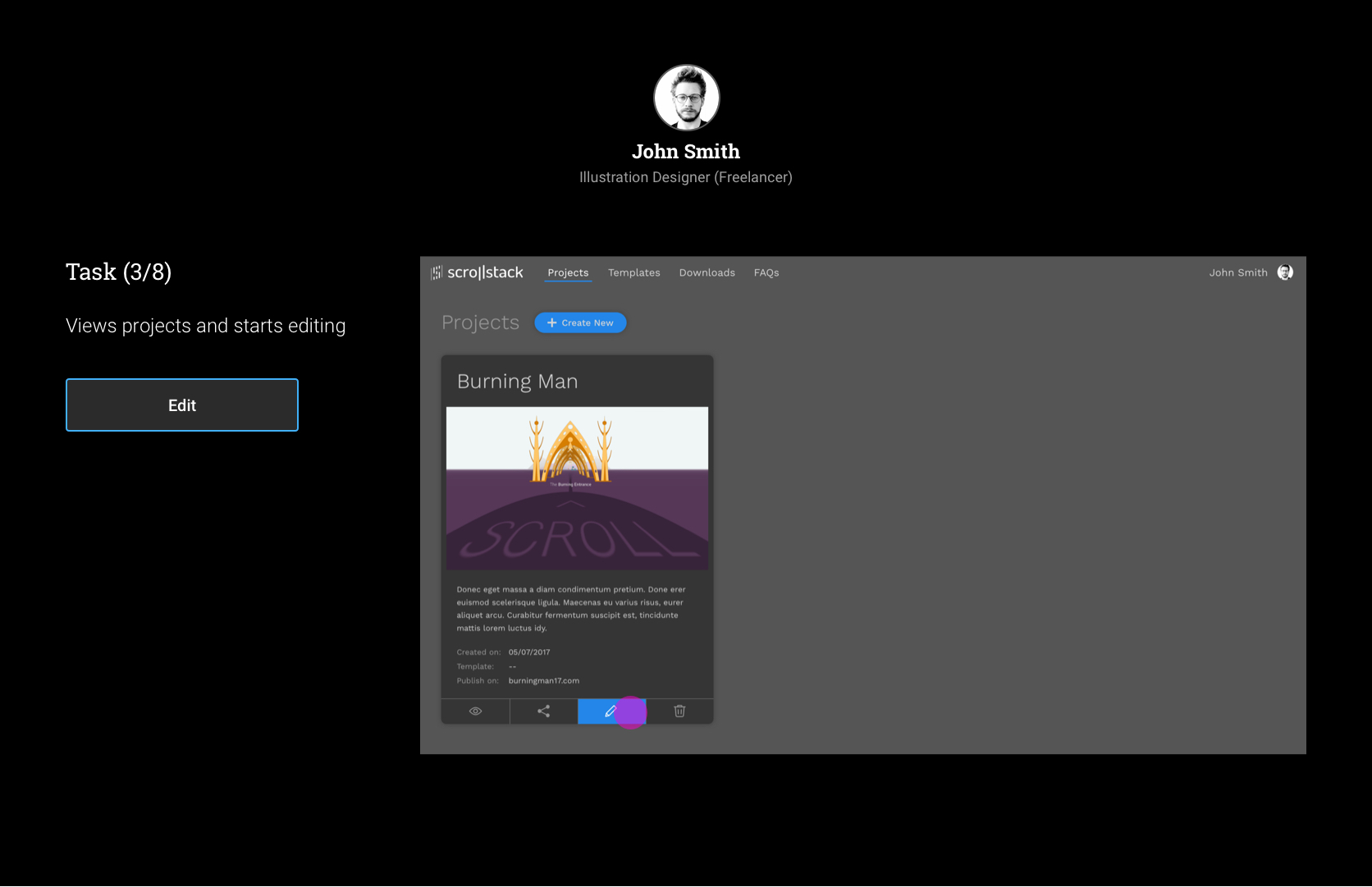Viewport: 1372px width, 887px height.
Task: Click the John Smith name below the photo
Action: pyautogui.click(x=685, y=152)
